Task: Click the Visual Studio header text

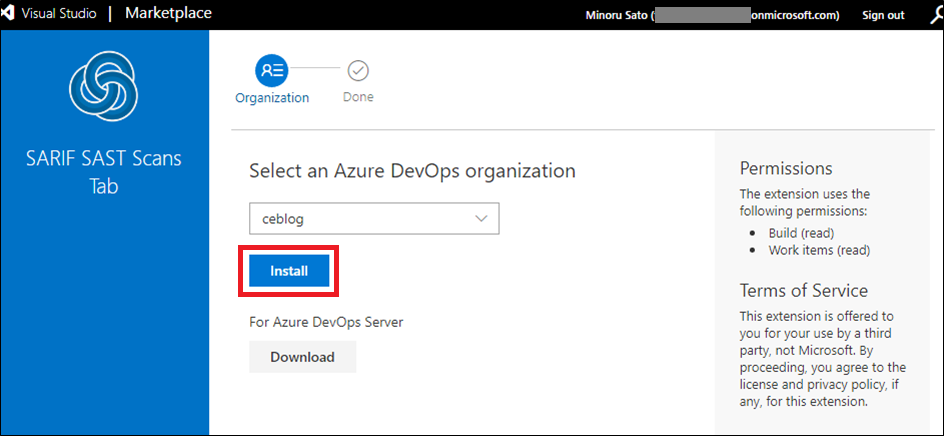Action: [x=58, y=14]
